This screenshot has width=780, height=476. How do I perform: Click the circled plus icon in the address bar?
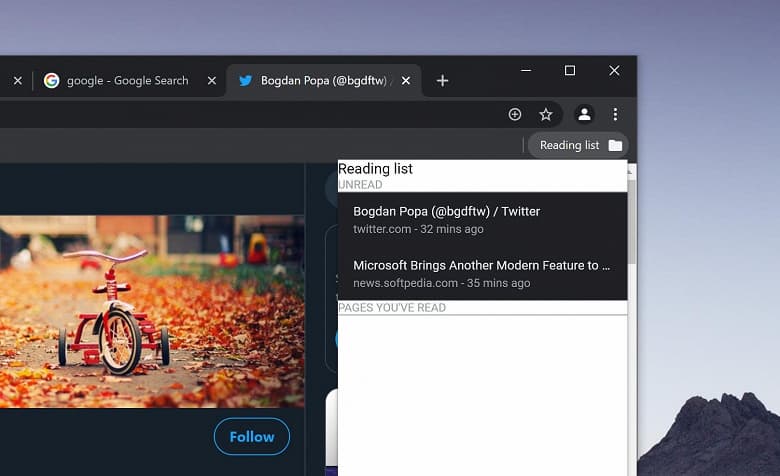pyautogui.click(x=515, y=114)
